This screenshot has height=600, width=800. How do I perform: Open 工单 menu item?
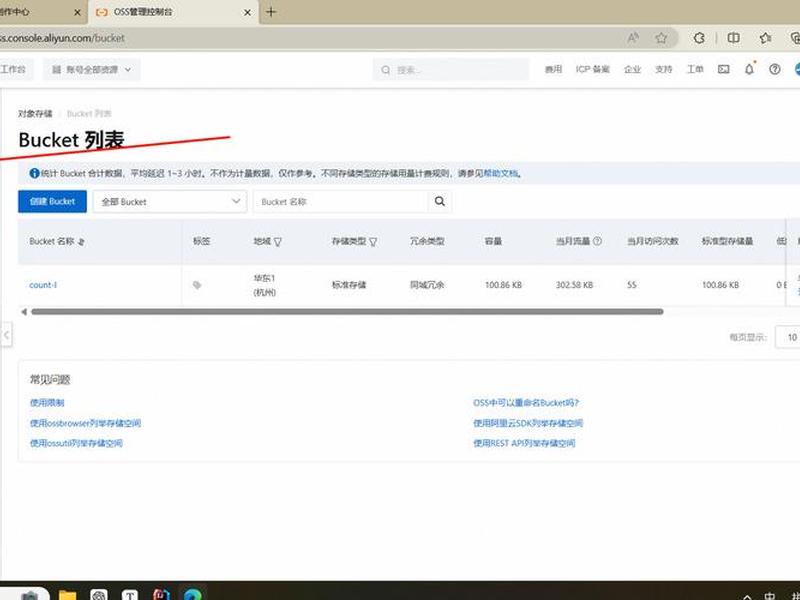coord(694,69)
